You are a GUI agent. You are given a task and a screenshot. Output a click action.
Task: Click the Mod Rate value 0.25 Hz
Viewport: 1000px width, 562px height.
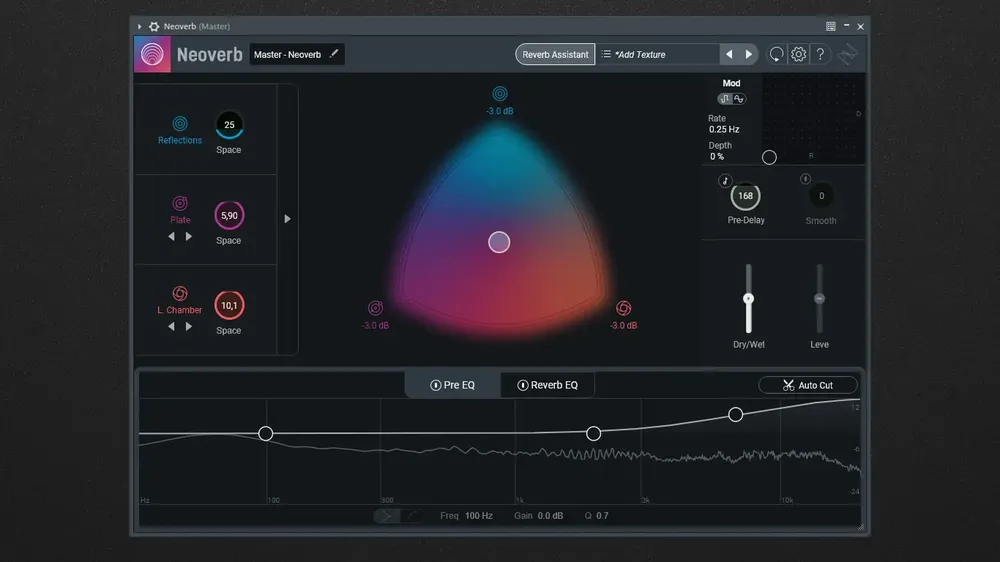[x=724, y=129]
